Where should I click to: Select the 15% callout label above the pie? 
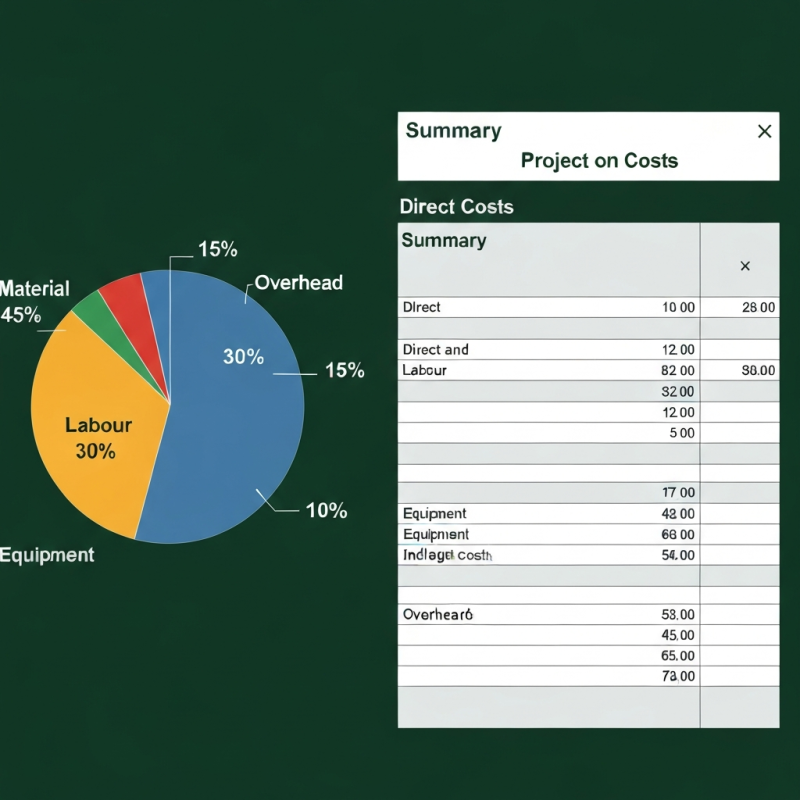(218, 250)
